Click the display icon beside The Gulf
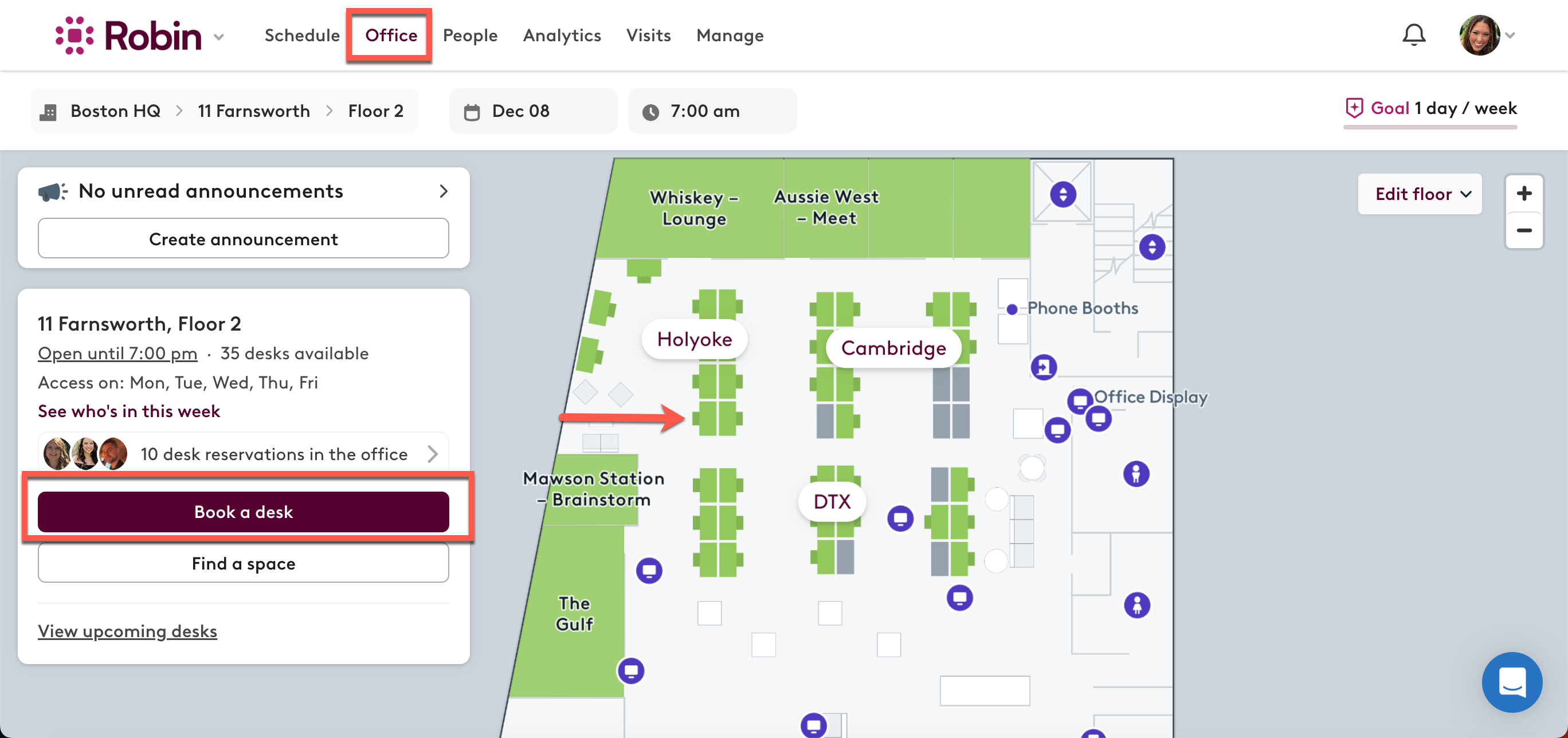 click(x=630, y=670)
